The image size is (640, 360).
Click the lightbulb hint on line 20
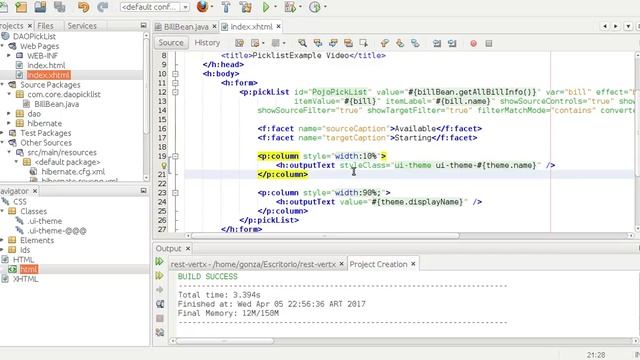click(x=164, y=165)
